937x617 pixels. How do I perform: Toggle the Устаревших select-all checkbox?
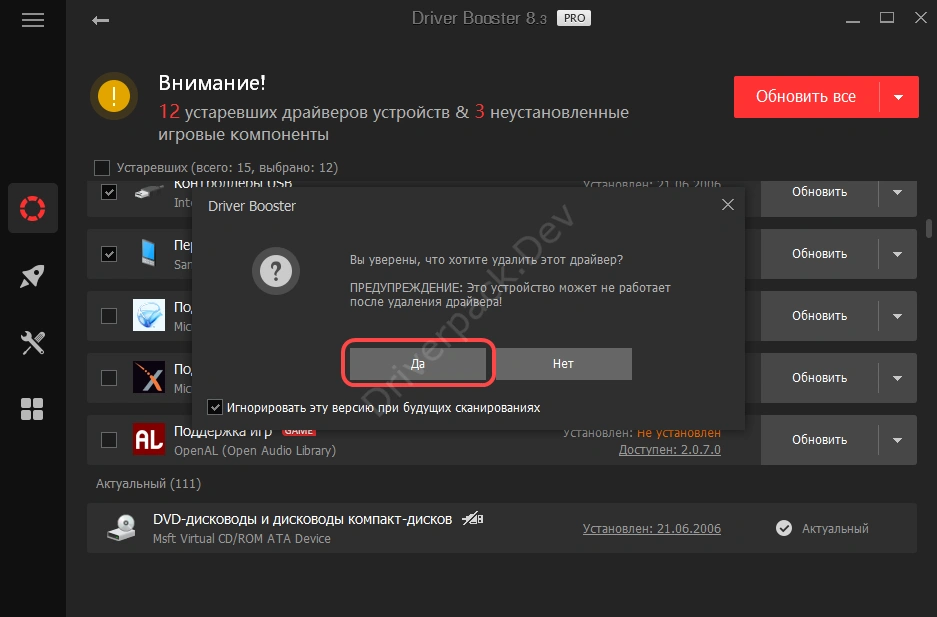click(102, 168)
